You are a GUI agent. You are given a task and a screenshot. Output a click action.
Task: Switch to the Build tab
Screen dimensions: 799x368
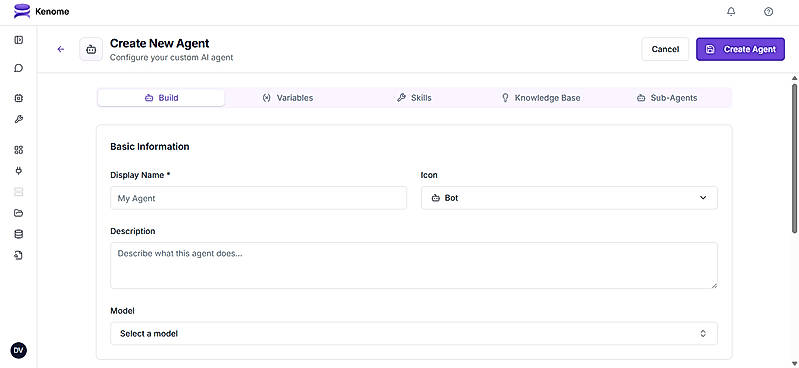click(x=161, y=98)
